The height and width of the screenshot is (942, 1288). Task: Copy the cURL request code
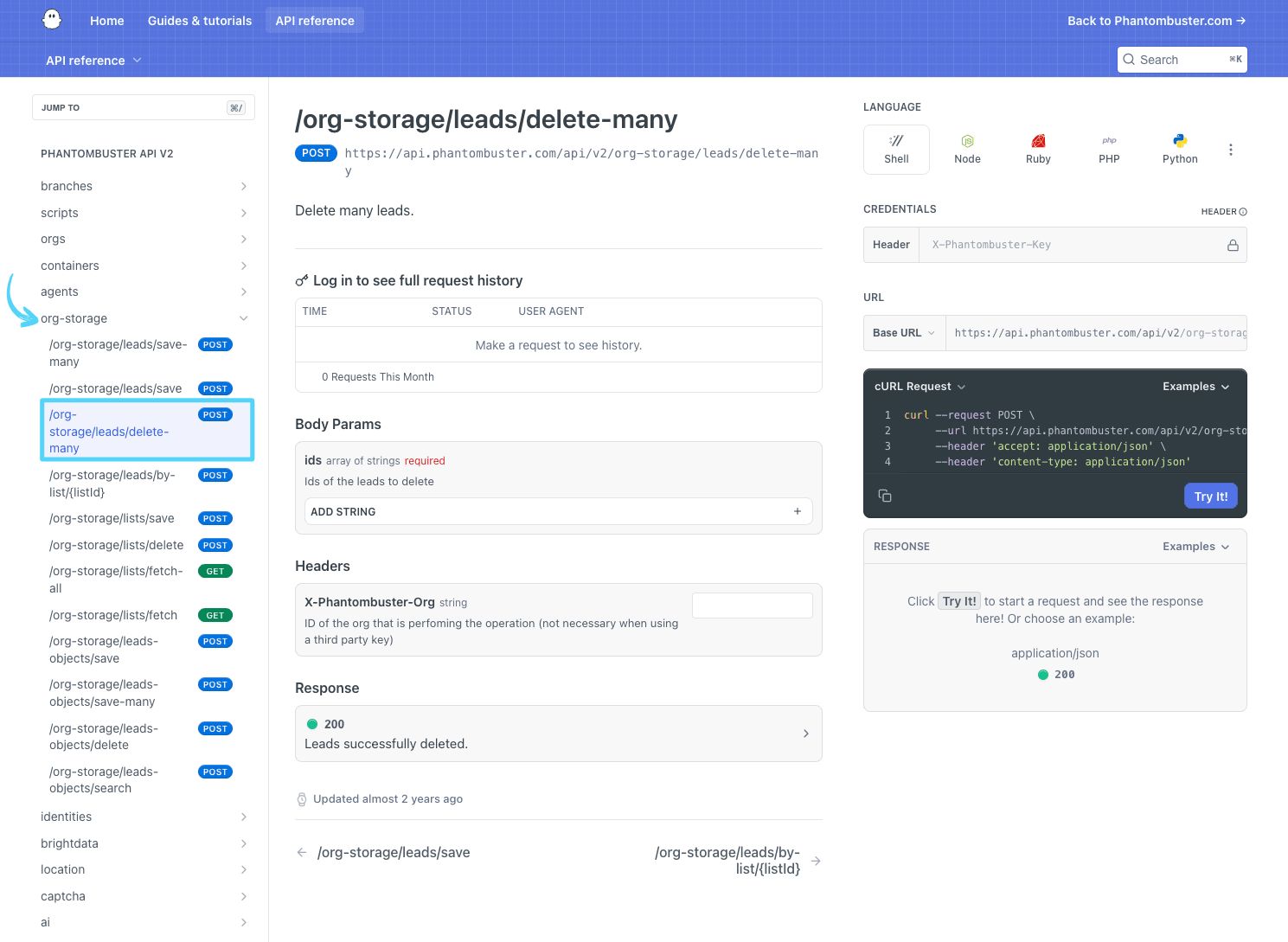click(885, 496)
